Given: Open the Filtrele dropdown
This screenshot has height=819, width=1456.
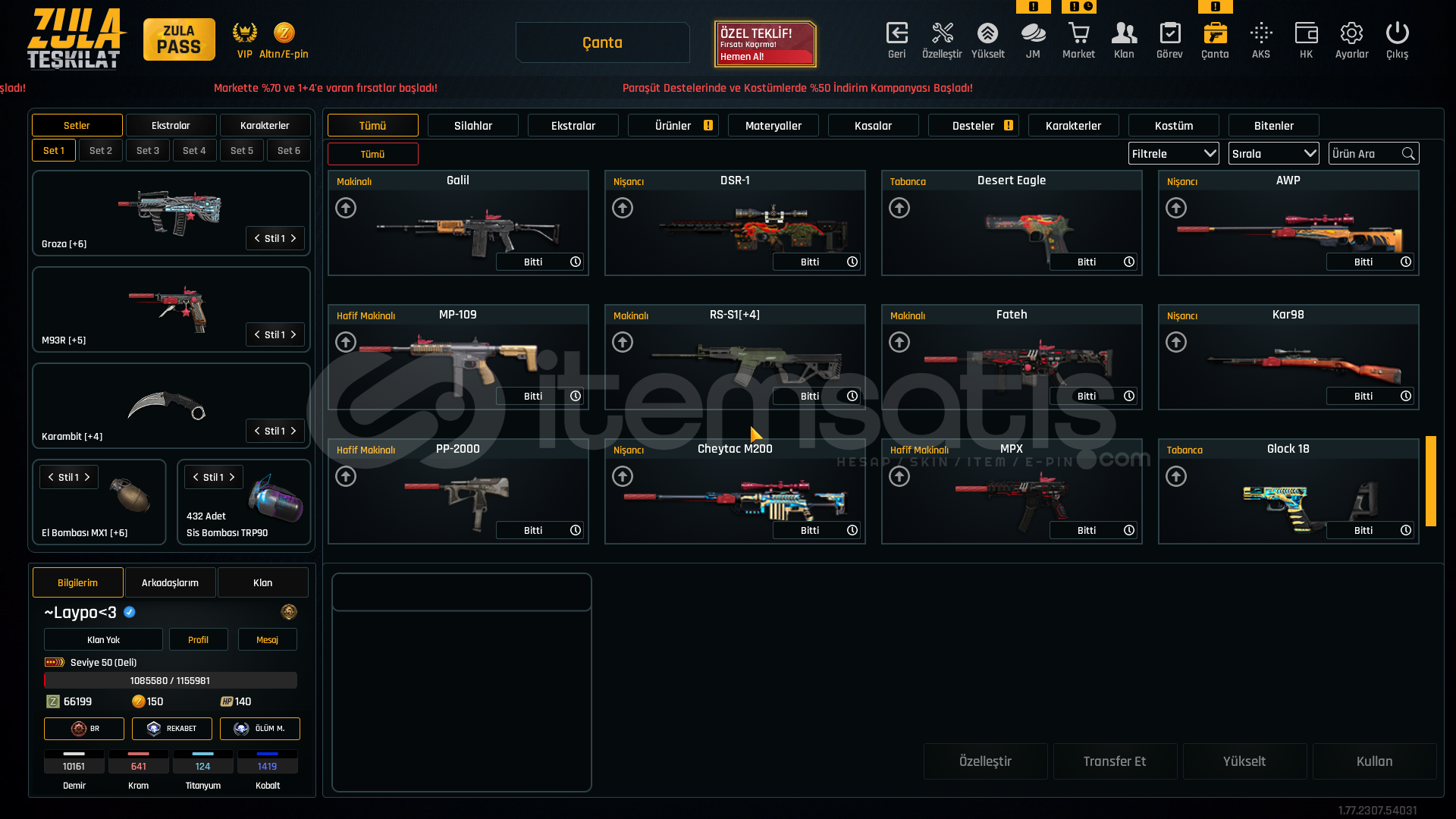Looking at the screenshot, I should [x=1173, y=154].
